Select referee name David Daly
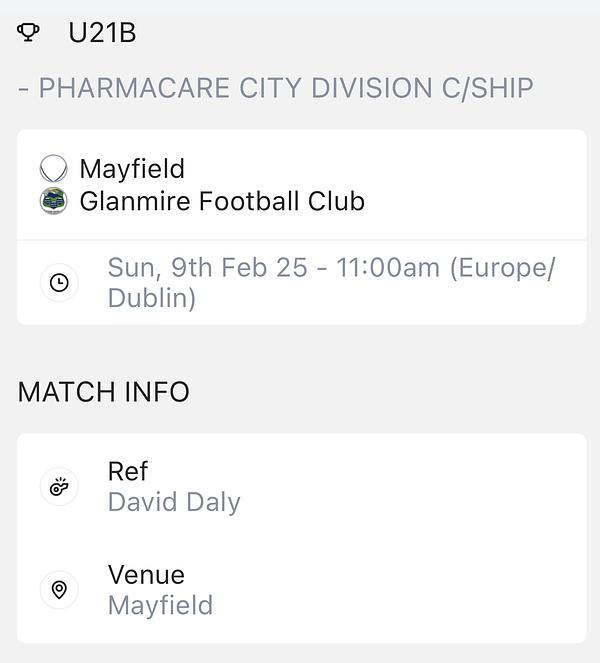Viewport: 600px width, 663px height. 174,502
